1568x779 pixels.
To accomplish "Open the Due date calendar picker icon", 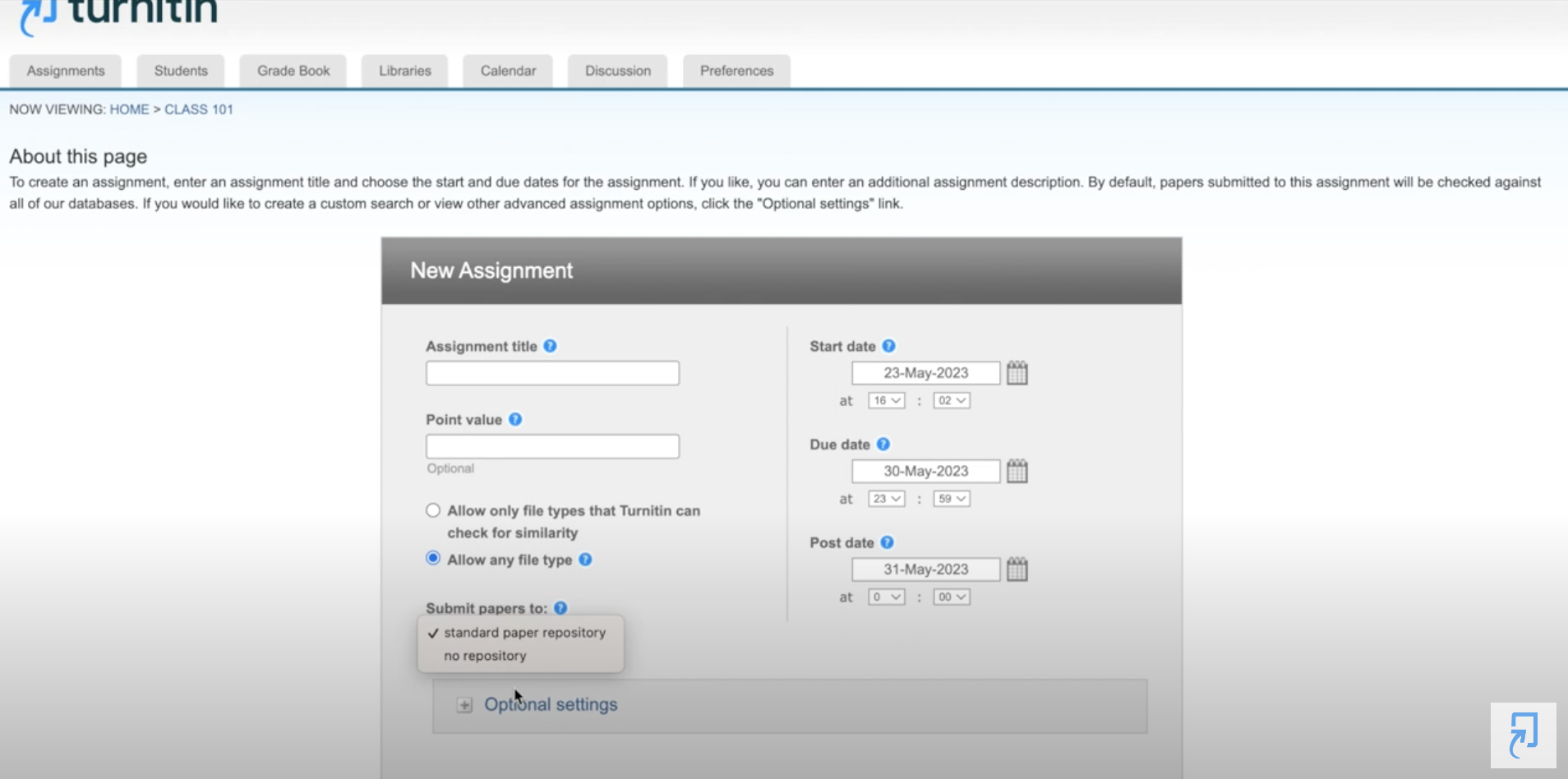I will (1017, 471).
